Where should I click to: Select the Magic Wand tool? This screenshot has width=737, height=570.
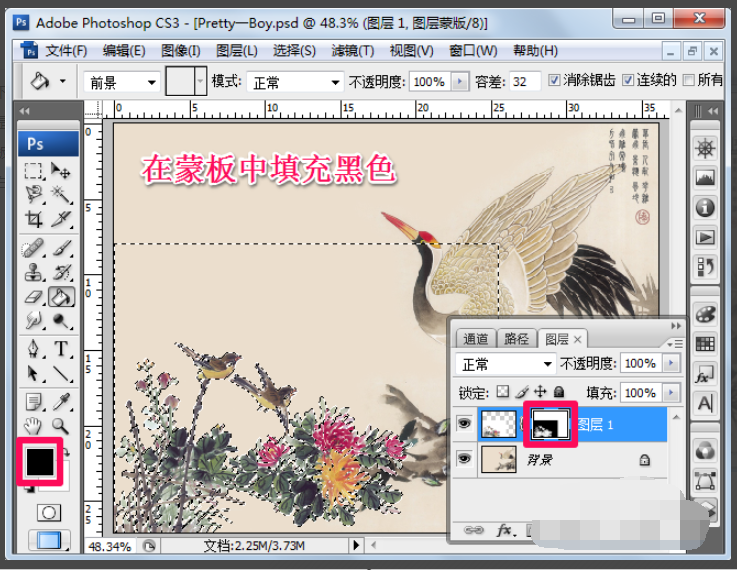61,194
